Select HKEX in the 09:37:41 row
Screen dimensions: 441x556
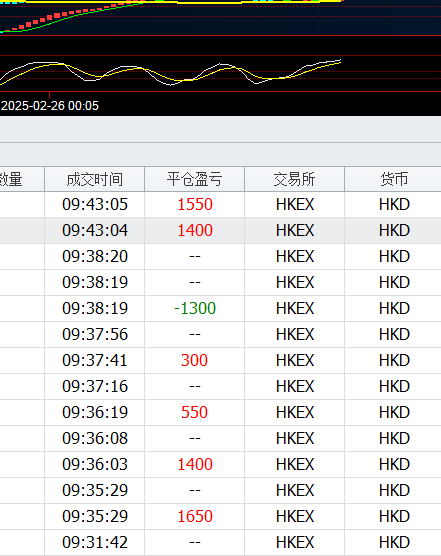coord(295,360)
